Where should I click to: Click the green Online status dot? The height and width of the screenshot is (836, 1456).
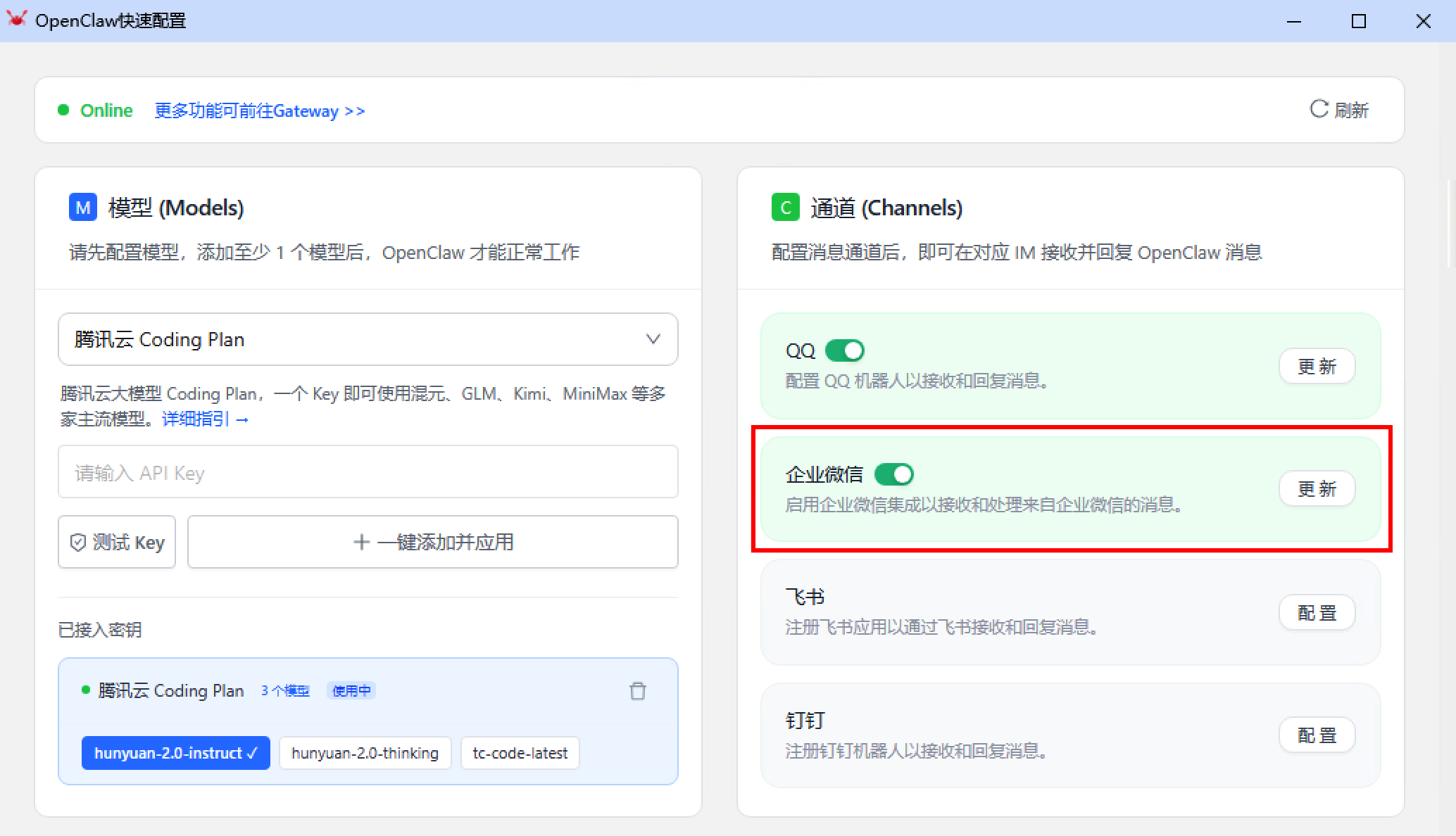click(63, 110)
